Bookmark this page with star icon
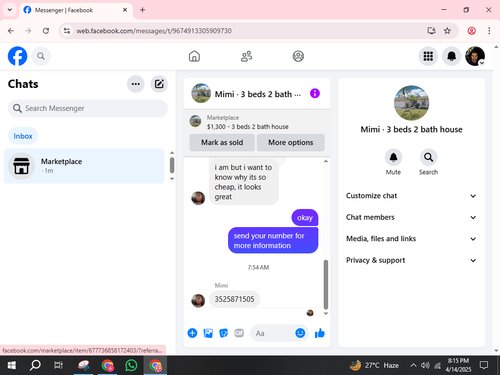The image size is (500, 375). (x=447, y=31)
